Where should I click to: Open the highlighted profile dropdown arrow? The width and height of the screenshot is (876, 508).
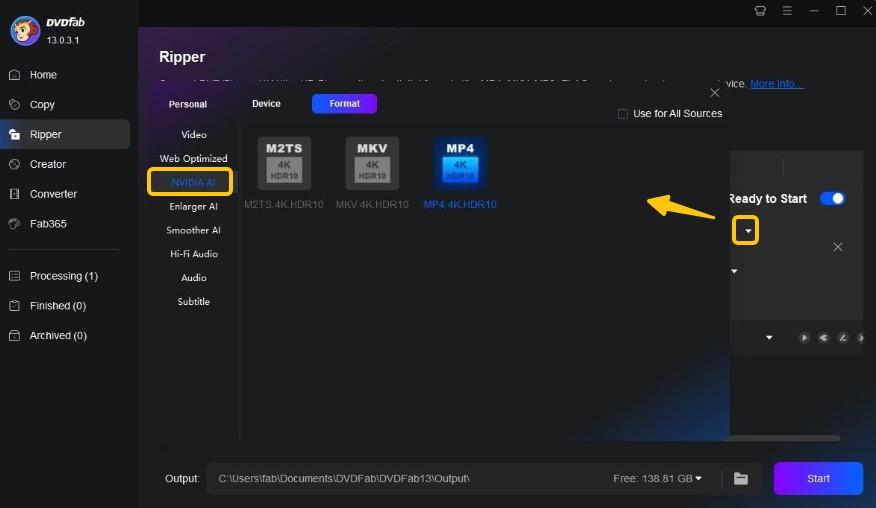click(x=746, y=230)
